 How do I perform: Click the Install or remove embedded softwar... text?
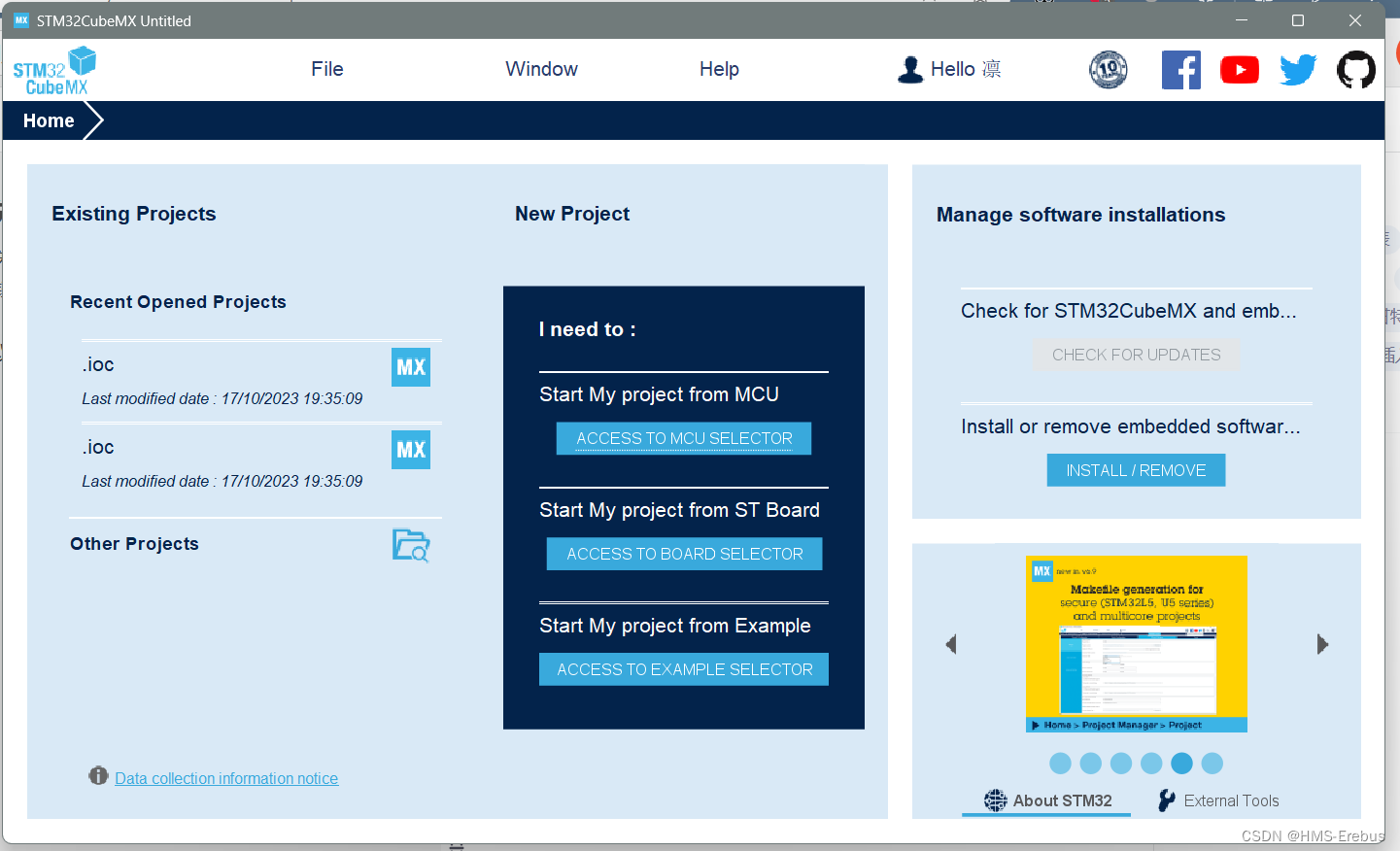coord(1130,426)
